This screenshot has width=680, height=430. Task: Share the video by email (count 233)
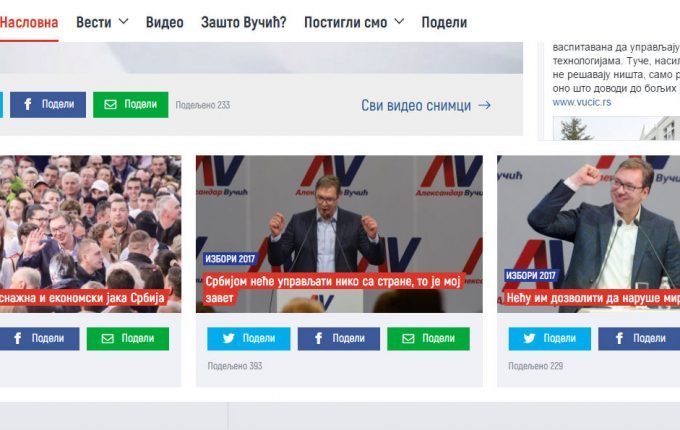click(x=131, y=104)
